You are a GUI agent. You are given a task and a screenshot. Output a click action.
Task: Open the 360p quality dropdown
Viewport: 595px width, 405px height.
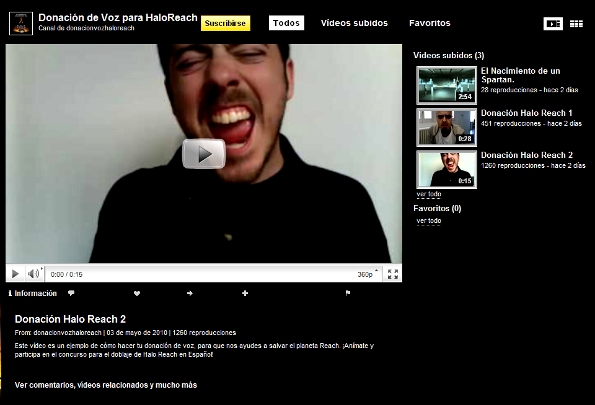pos(367,274)
